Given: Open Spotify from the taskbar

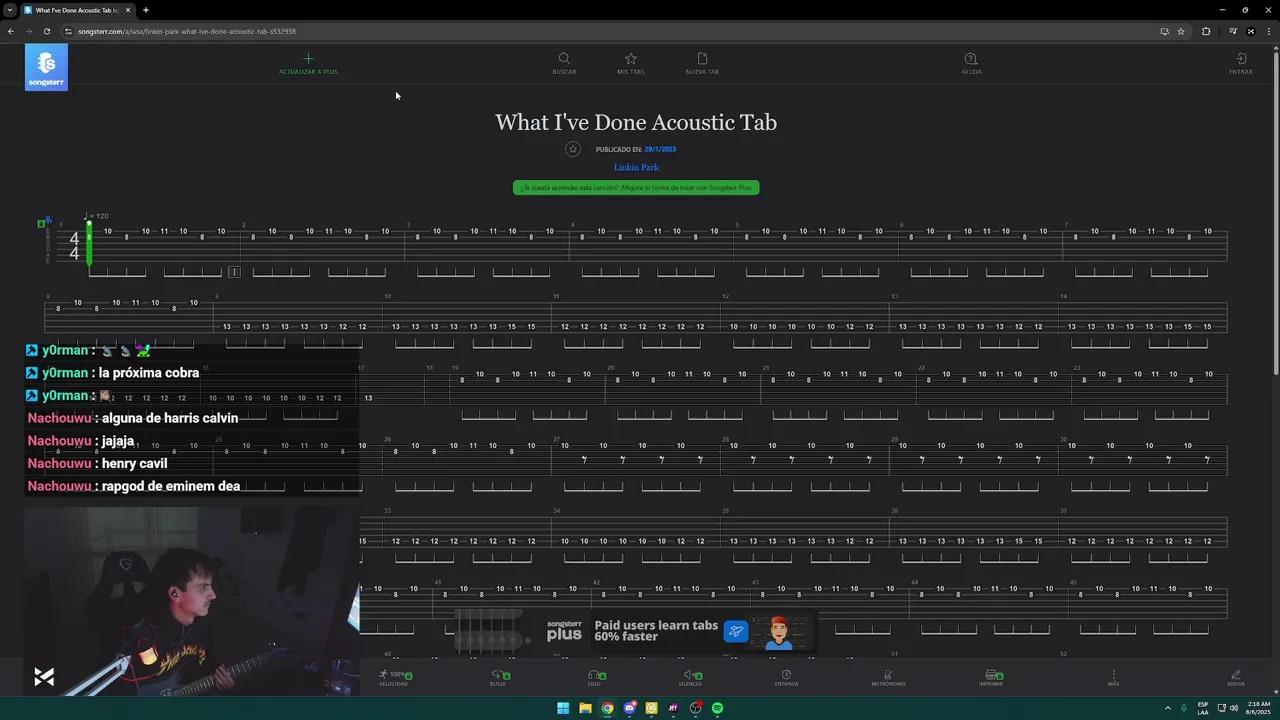Looking at the screenshot, I should coord(717,708).
